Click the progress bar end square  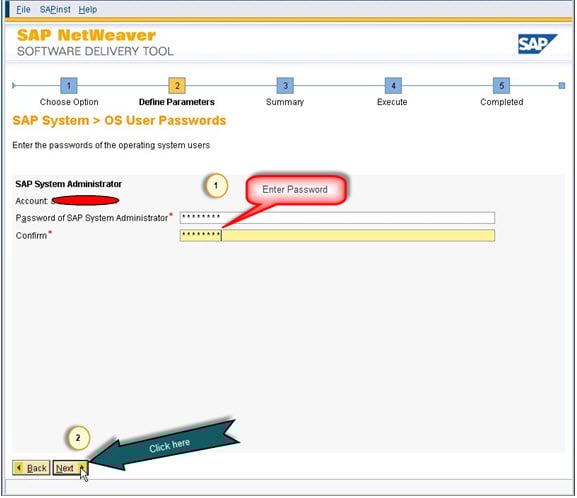tap(562, 86)
